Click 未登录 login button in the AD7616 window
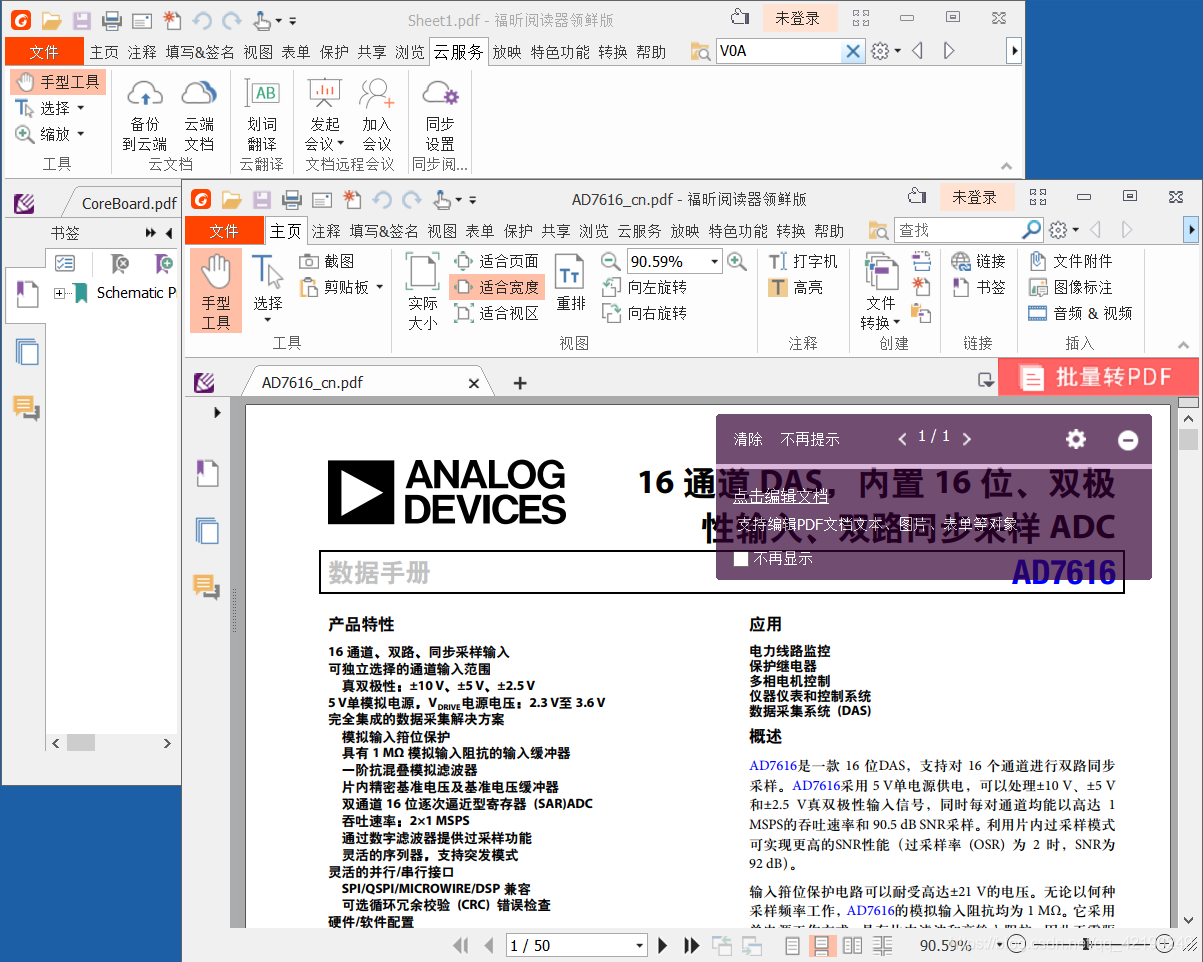Screen dimensions: 1203x962 point(974,198)
